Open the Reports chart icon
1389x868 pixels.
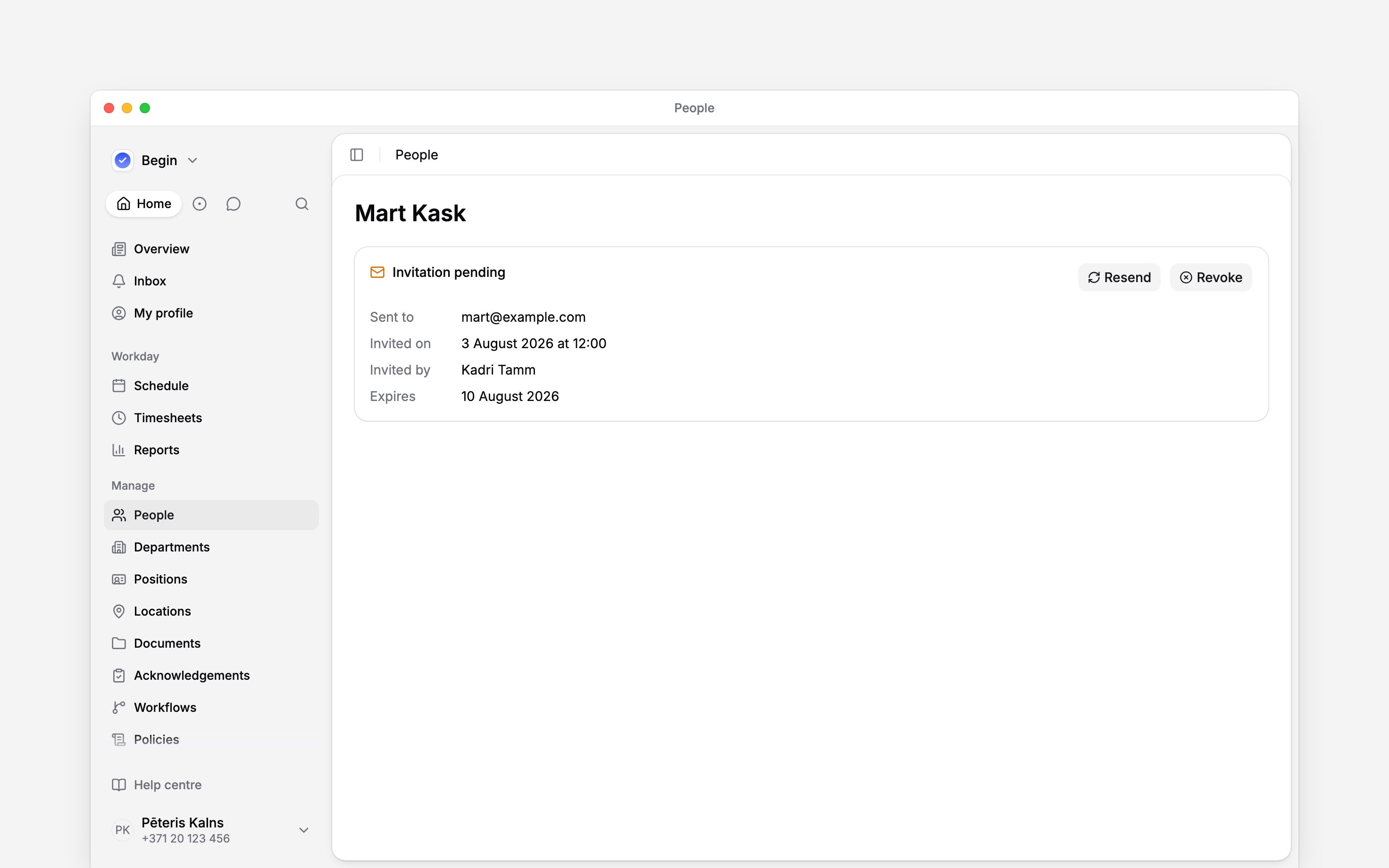click(x=119, y=450)
